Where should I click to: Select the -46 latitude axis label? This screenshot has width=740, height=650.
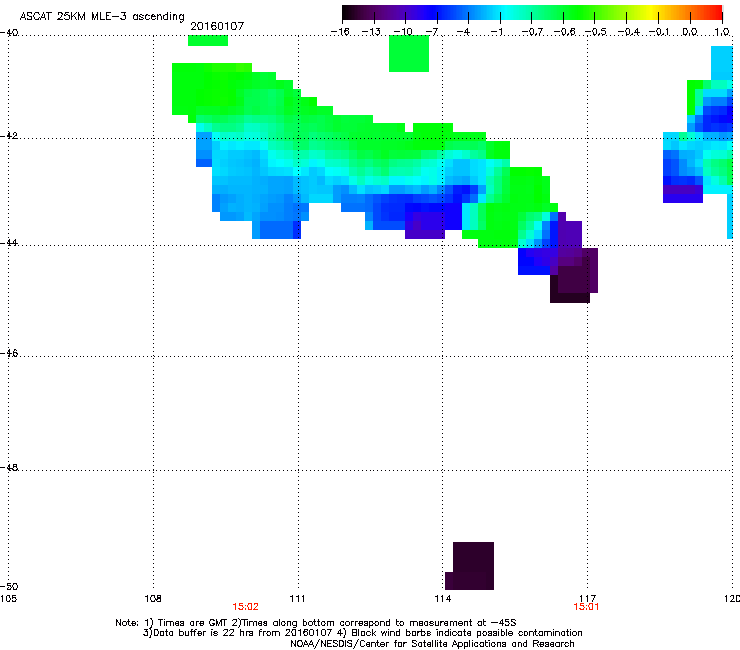(9, 353)
